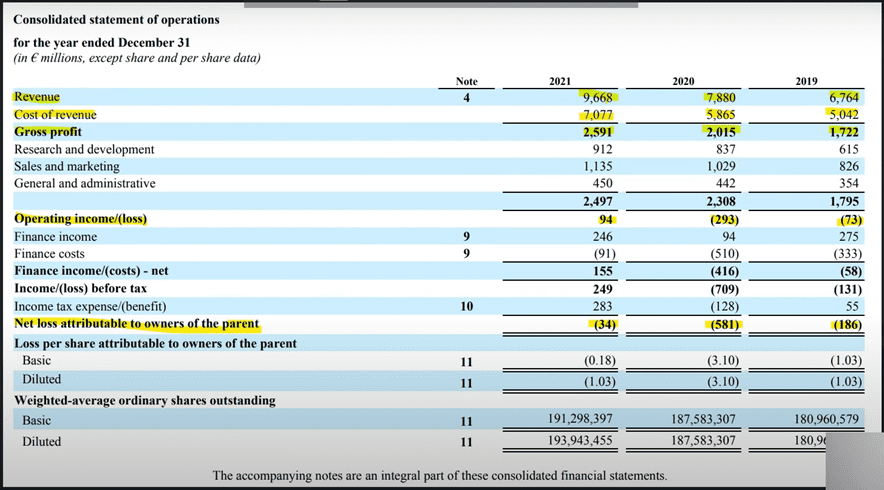Click the Net loss attributable to owners label
The image size is (884, 490).
[x=136, y=324]
